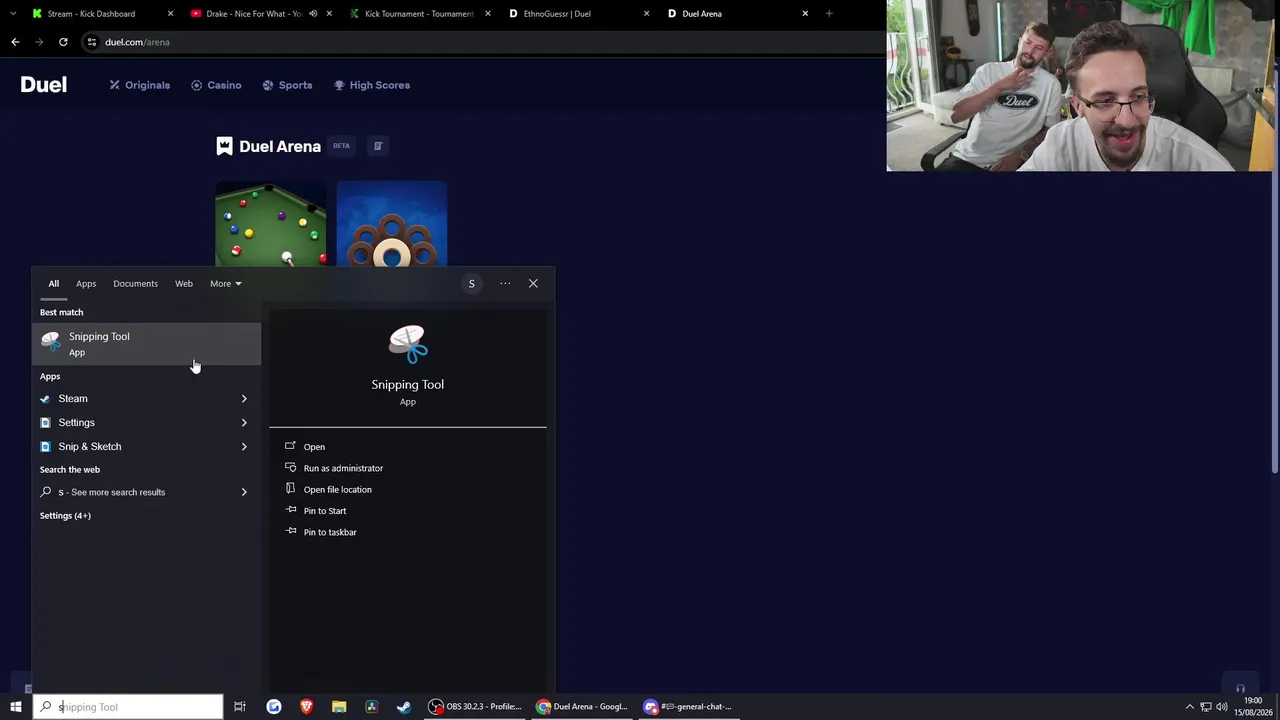1280x720 pixels.
Task: Mute audio icon on Drake tab
Action: tap(313, 14)
